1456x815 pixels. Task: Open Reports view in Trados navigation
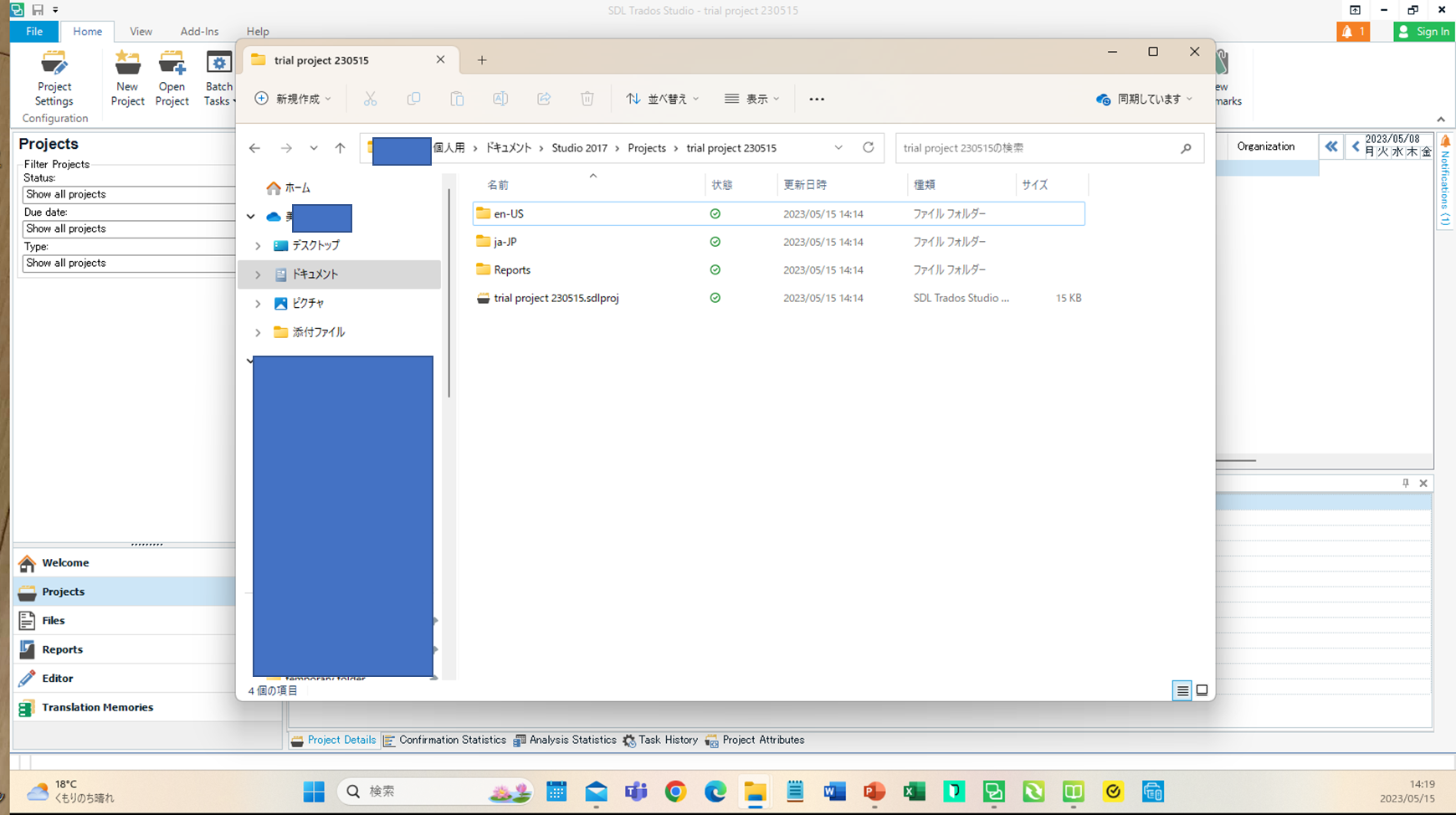point(124,650)
